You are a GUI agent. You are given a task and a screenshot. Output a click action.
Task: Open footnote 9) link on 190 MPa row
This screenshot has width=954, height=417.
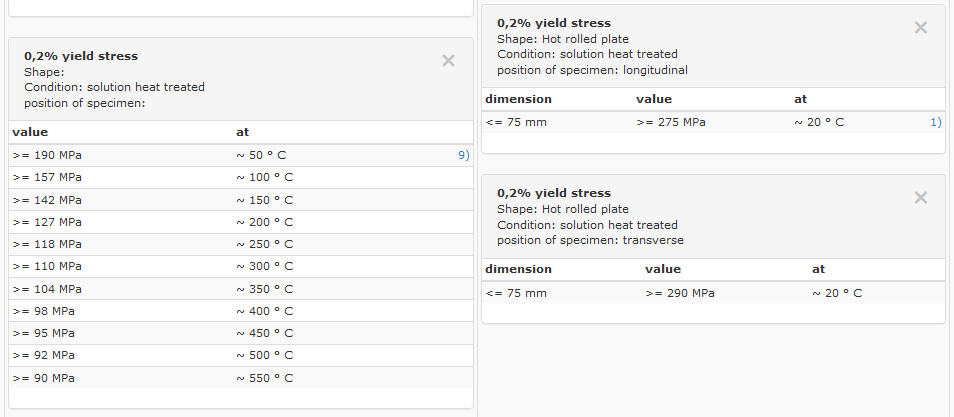(464, 155)
